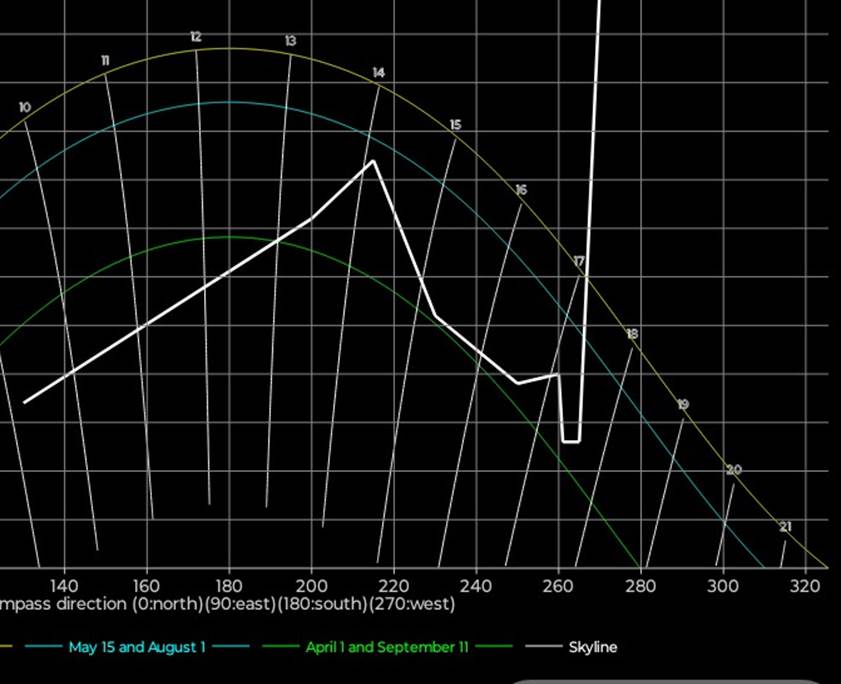Select the hour 10 label on the chart

[x=25, y=107]
